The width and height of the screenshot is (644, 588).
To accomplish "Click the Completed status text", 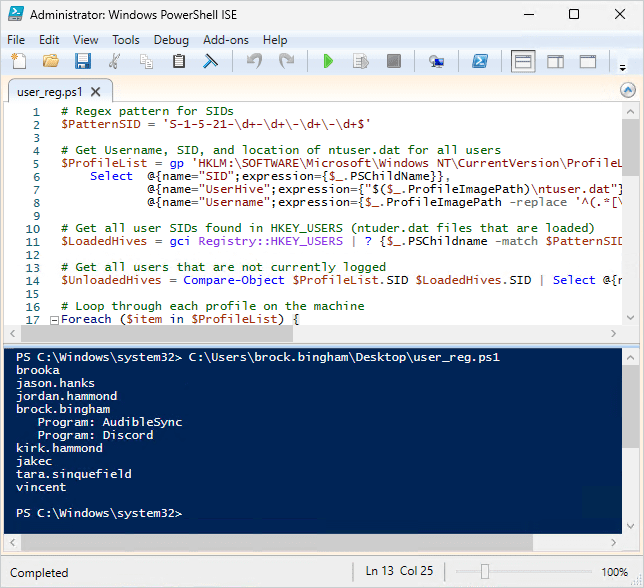I will tap(39, 572).
